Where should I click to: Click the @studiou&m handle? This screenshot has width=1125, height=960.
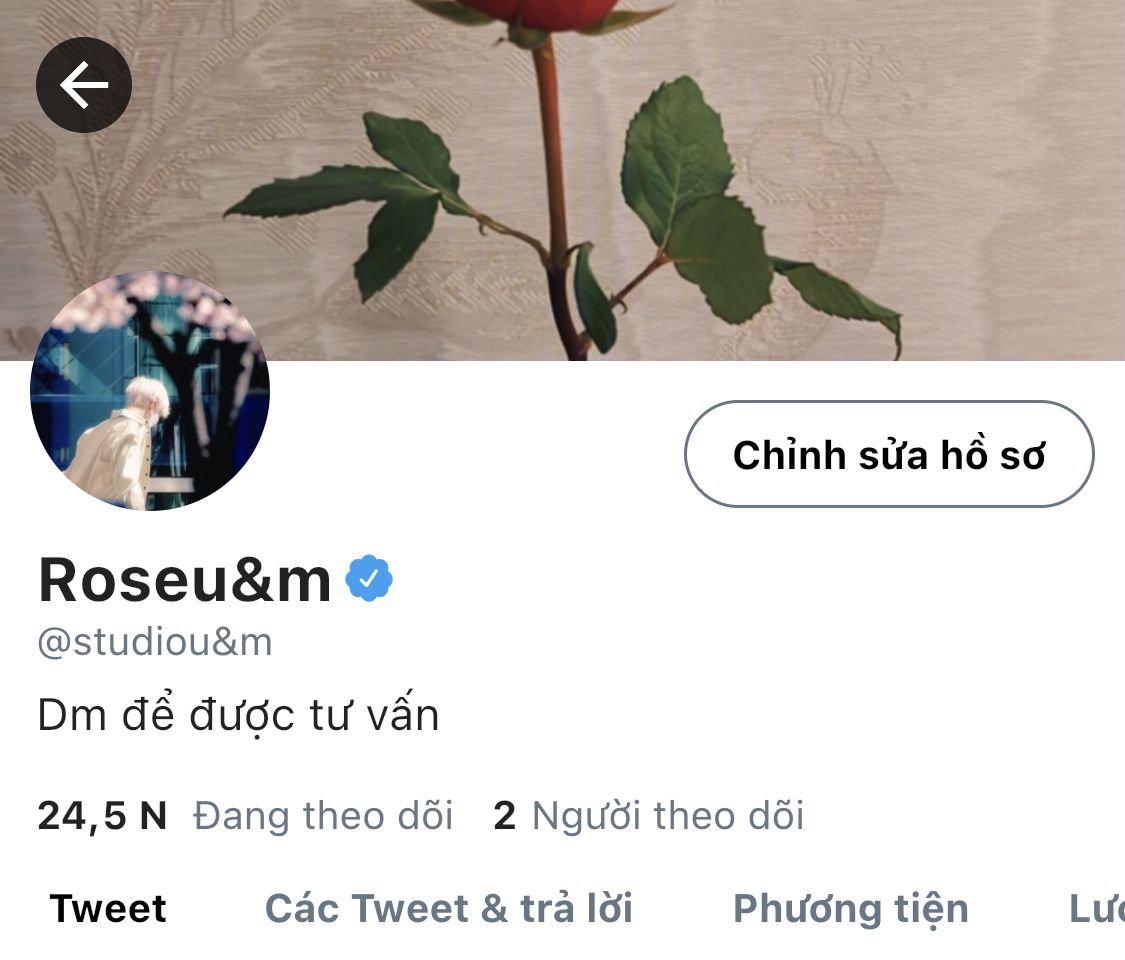click(155, 642)
